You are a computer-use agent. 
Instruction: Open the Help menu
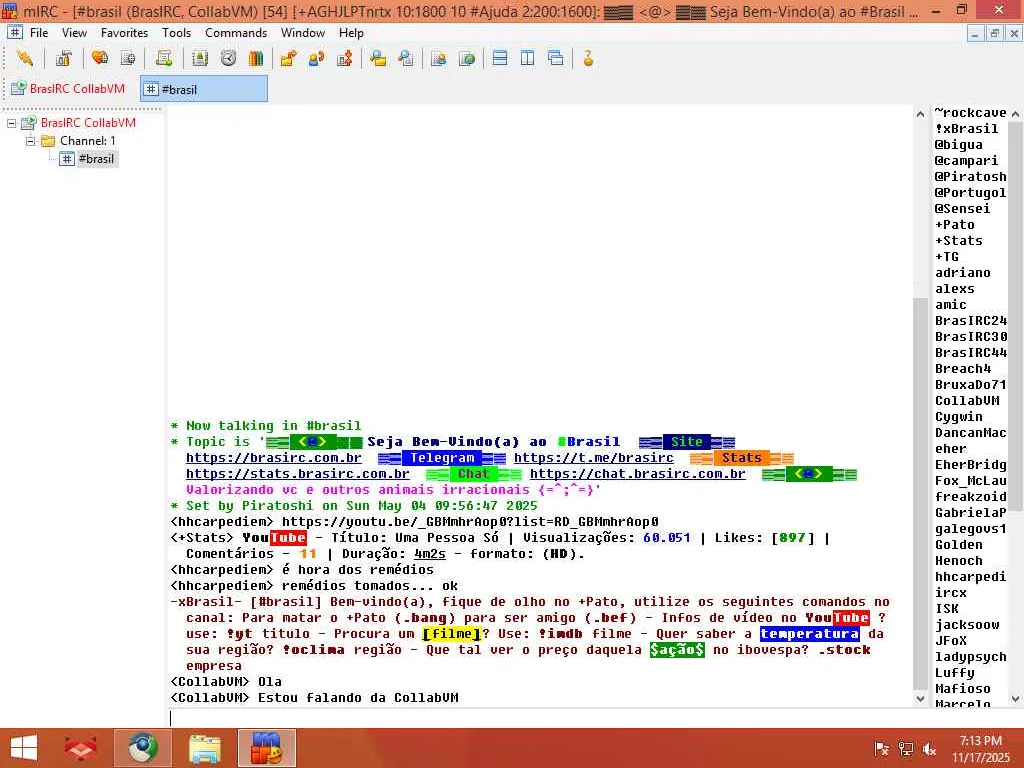tap(351, 33)
